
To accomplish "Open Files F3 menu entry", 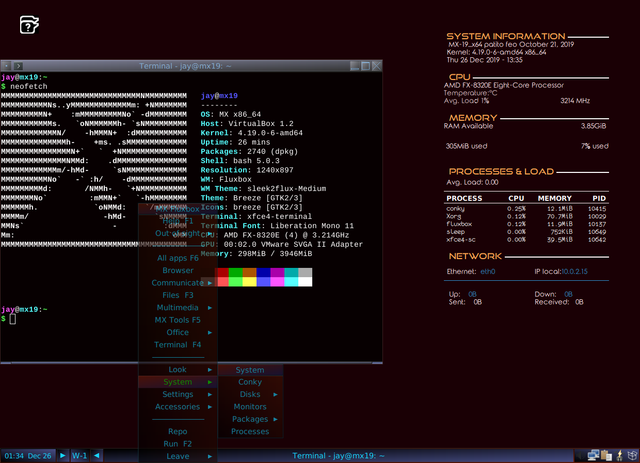I will 178,295.
